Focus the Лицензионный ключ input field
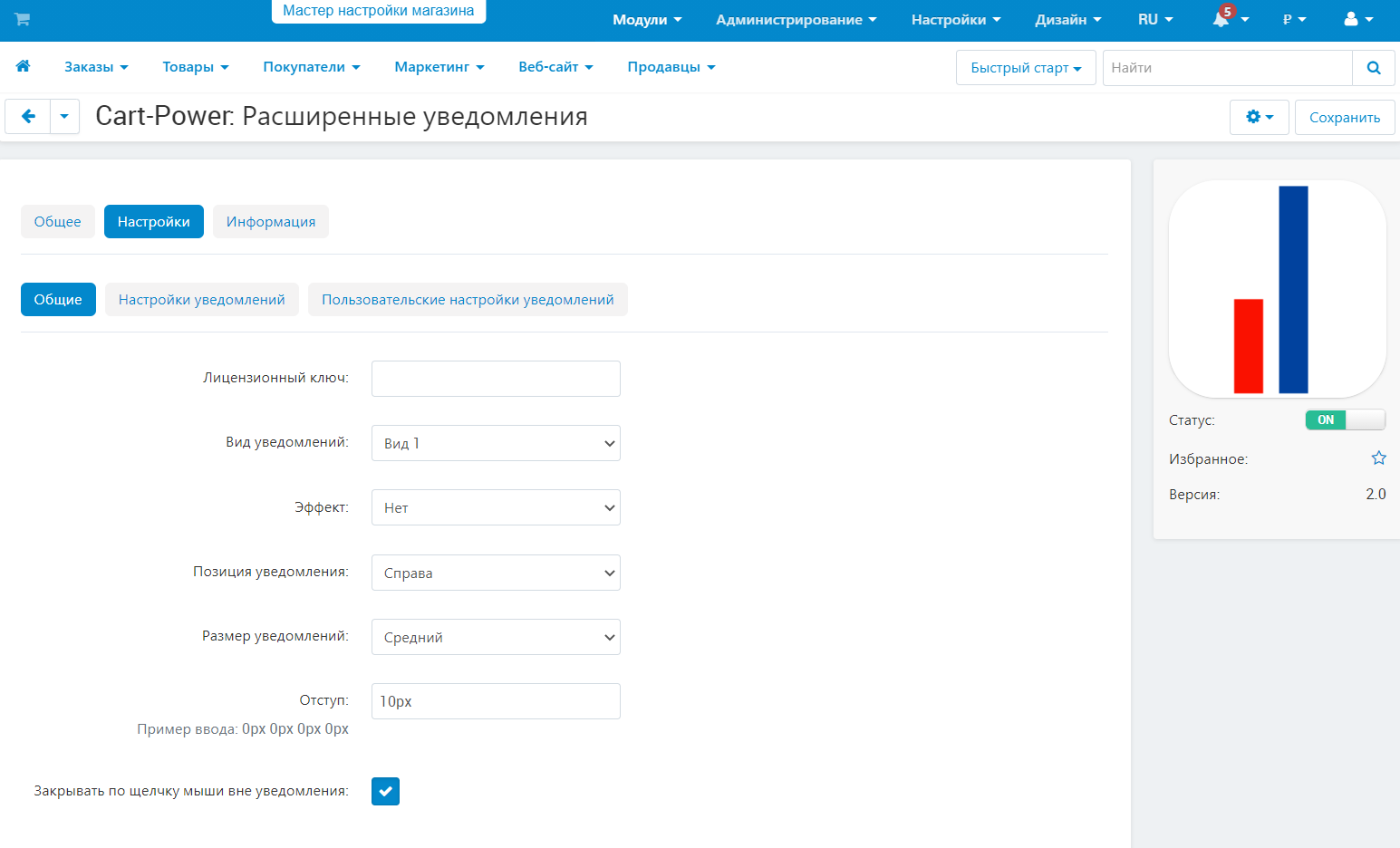The height and width of the screenshot is (848, 1400). (496, 379)
